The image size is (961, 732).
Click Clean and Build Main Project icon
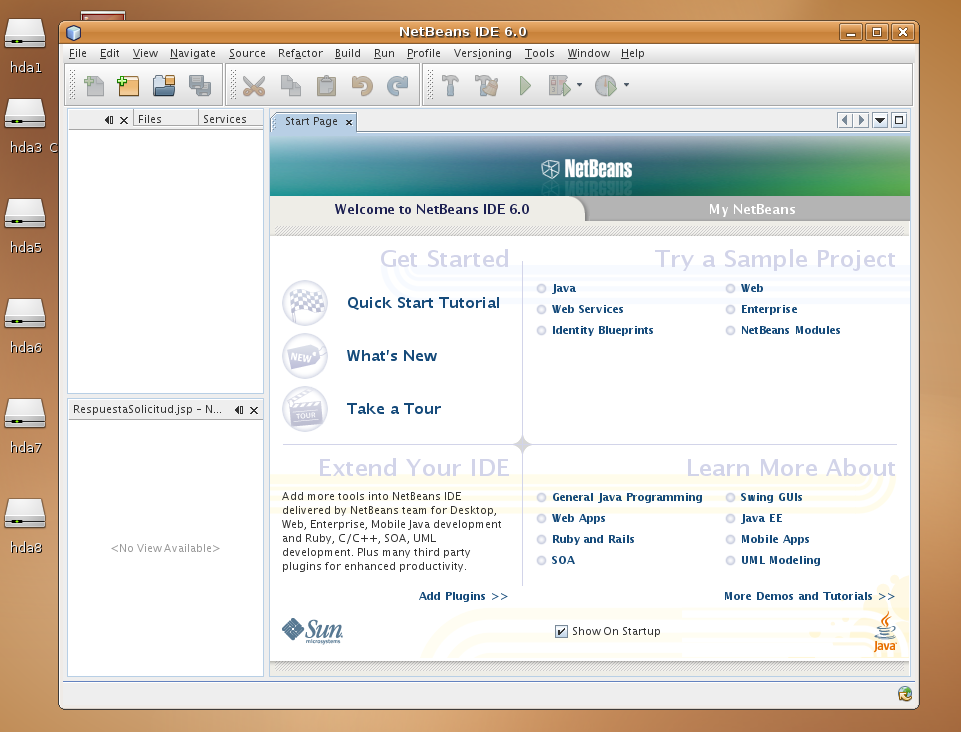click(487, 85)
